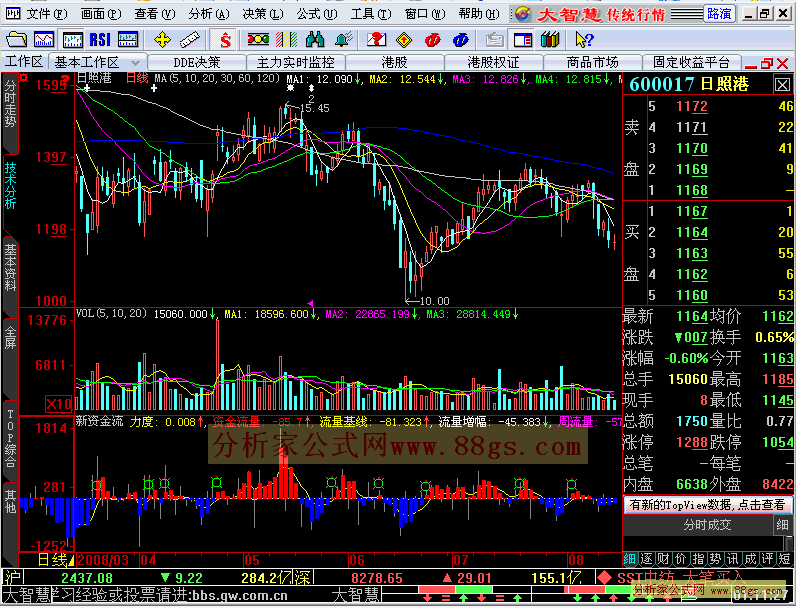Switch to the 港股 tab
Screen dimensions: 796x608
394,62
